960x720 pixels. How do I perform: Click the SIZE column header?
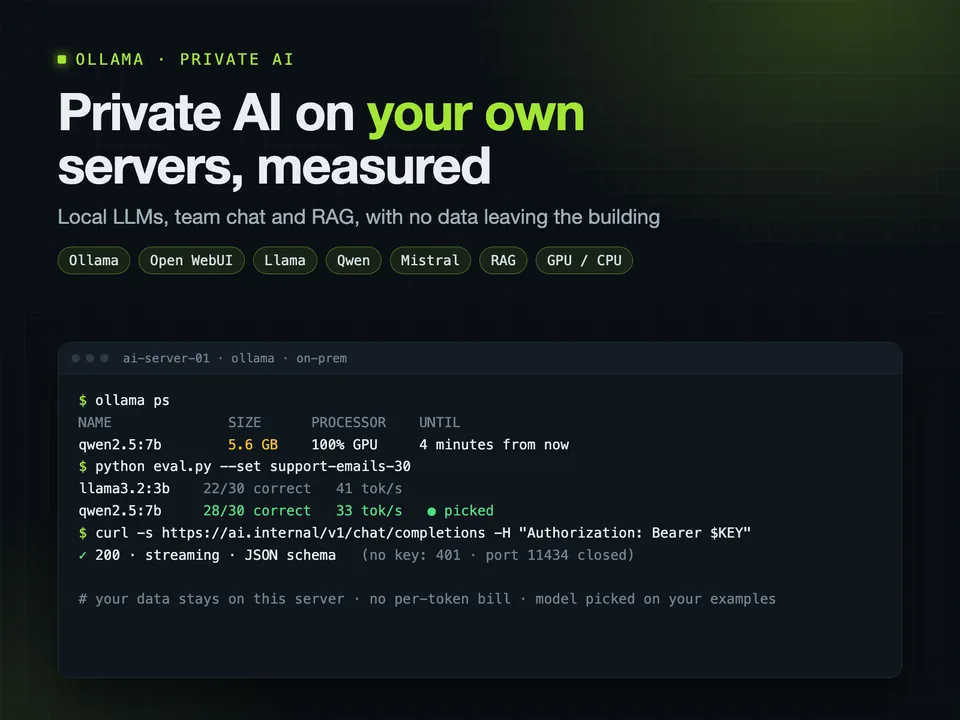click(x=244, y=422)
